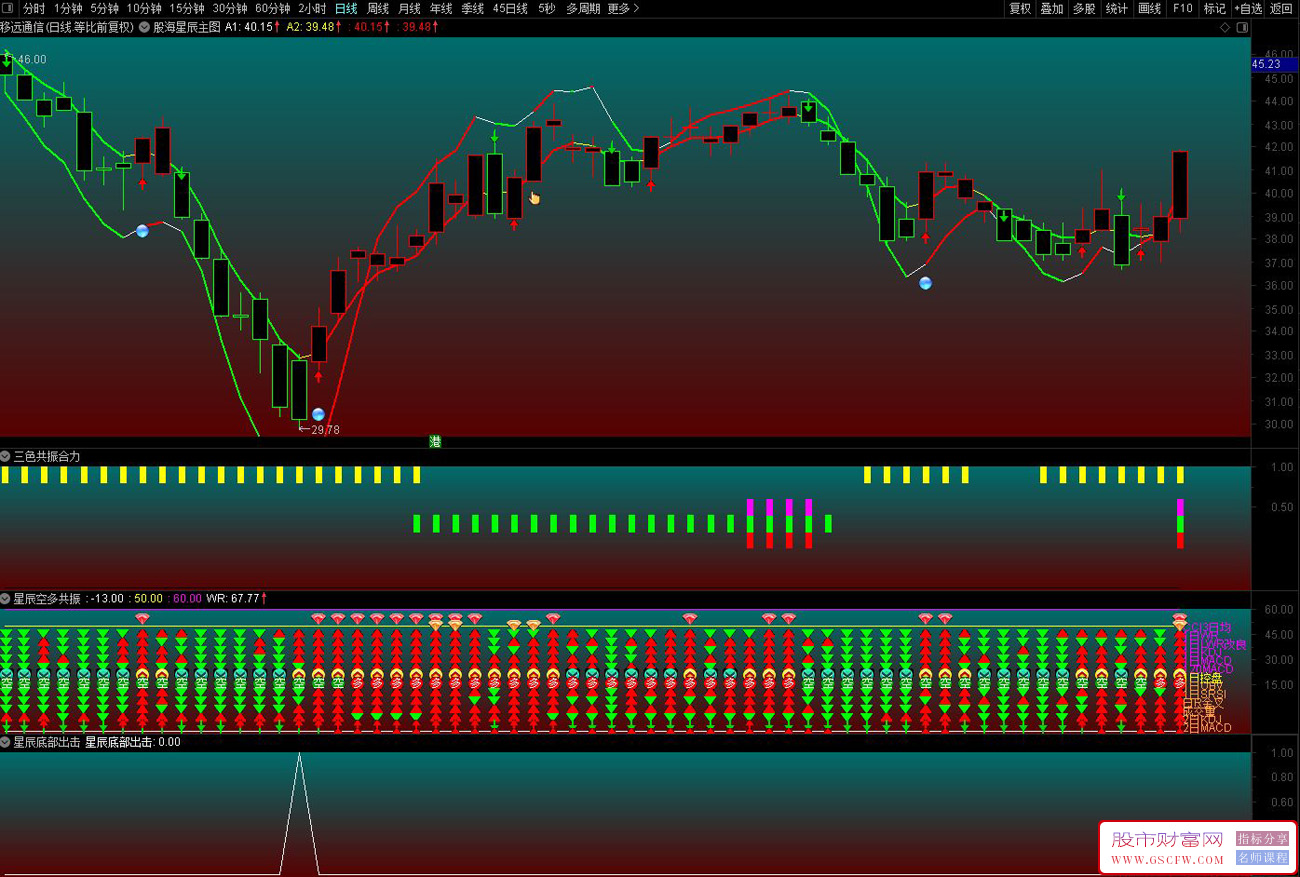
Task: Click the 名师课程 link in the bottom-right banner
Action: coord(1262,857)
